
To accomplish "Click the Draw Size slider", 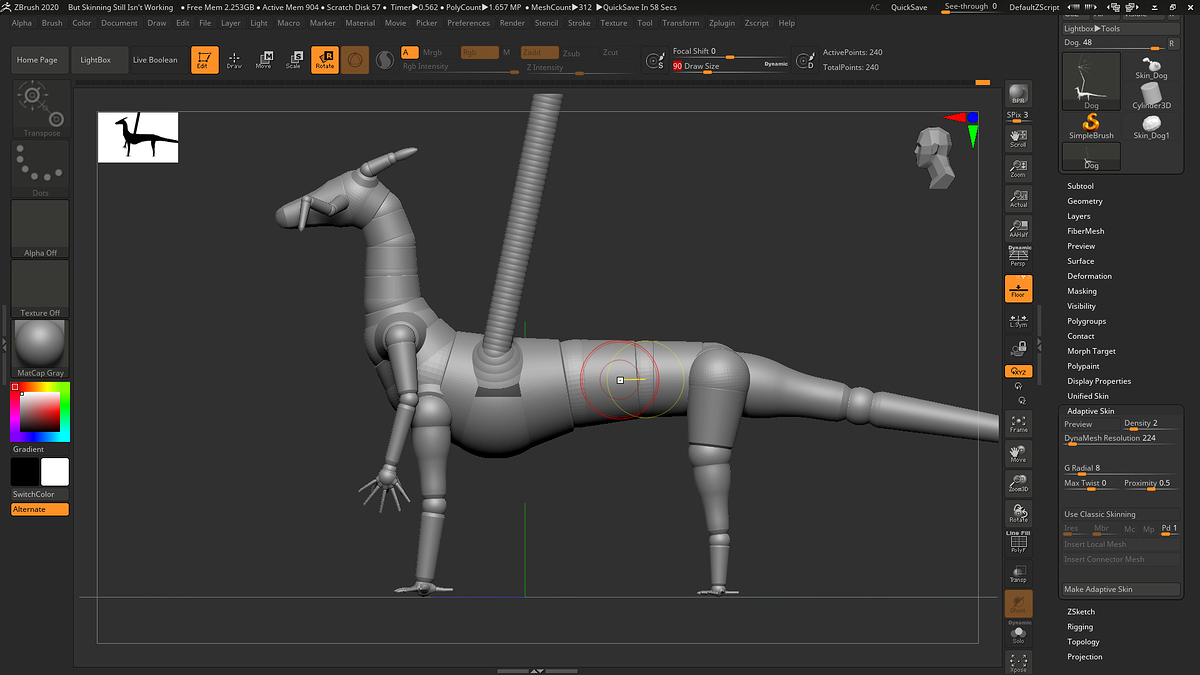I will [x=730, y=67].
